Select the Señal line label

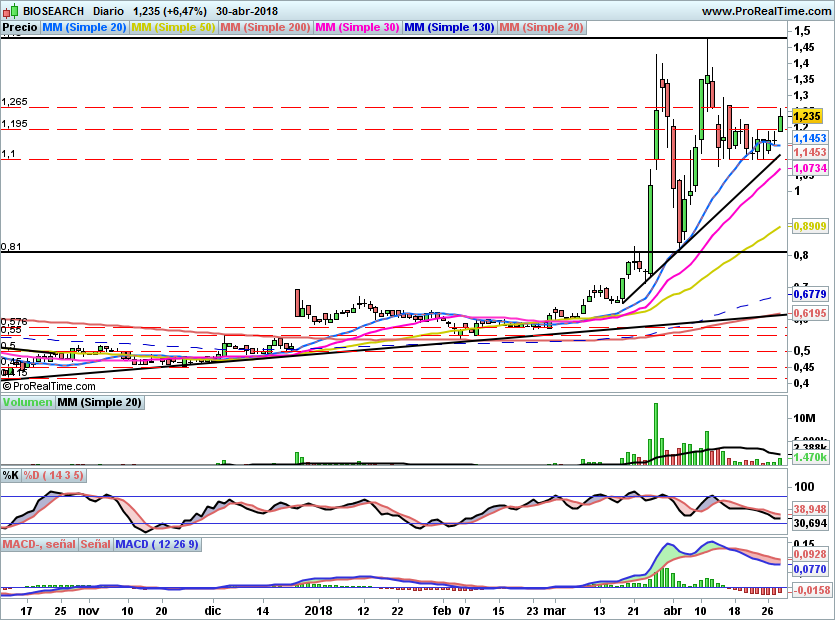click(x=95, y=545)
